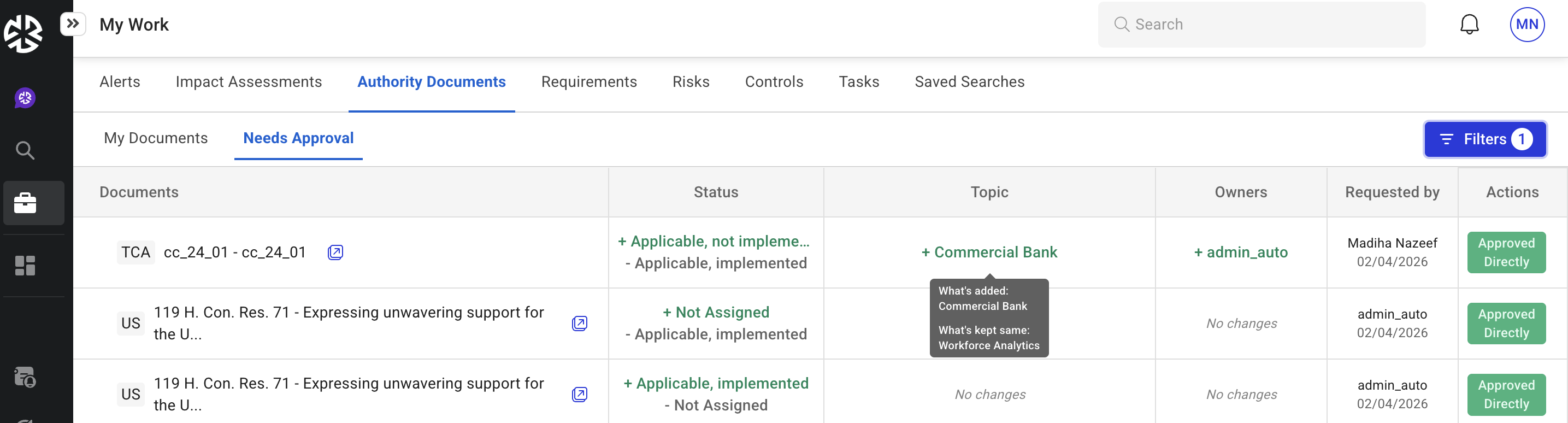Open the Risks tab
The height and width of the screenshot is (423, 1568).
tap(691, 81)
